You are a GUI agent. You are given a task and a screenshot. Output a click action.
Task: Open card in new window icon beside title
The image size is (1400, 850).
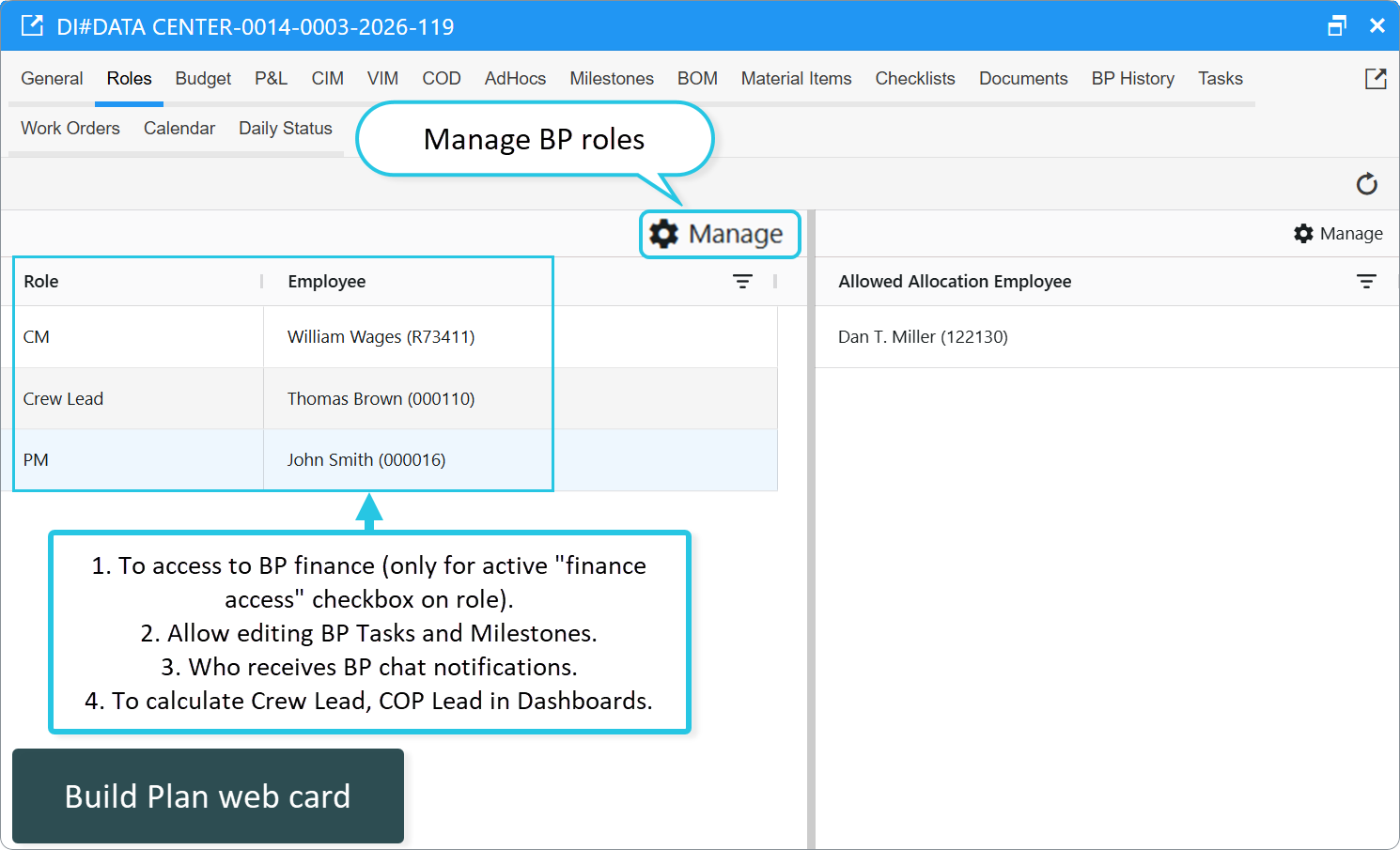32,25
